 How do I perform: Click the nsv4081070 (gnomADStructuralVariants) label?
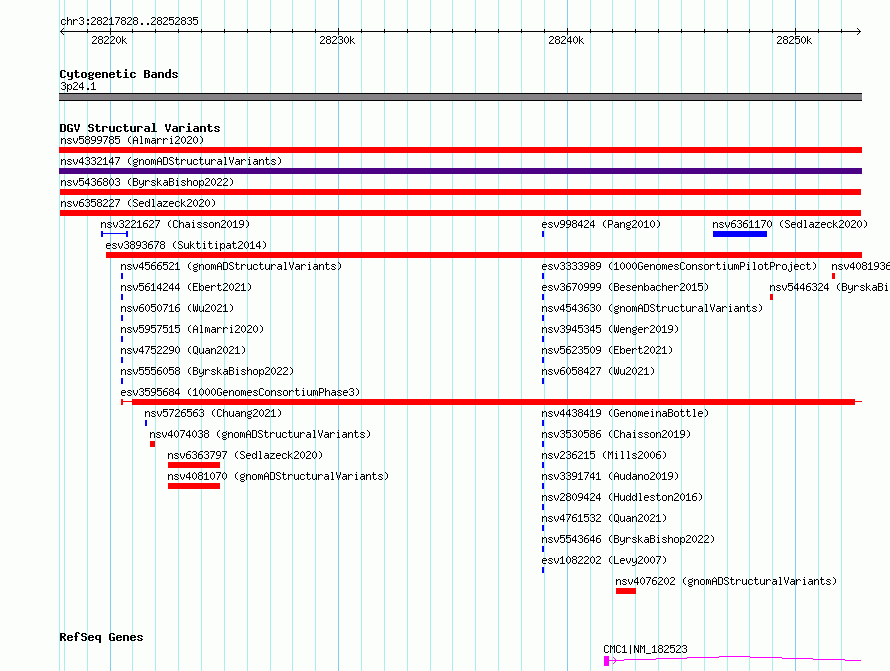278,476
